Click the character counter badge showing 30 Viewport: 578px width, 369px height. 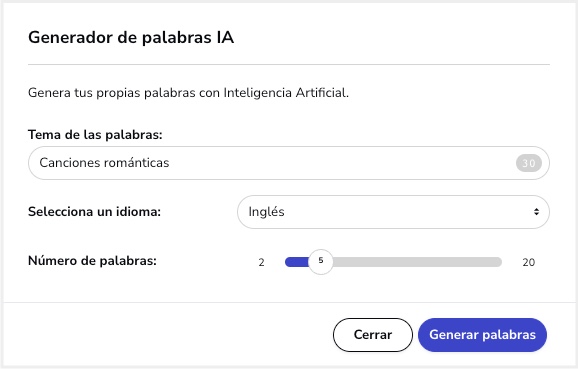(x=529, y=163)
